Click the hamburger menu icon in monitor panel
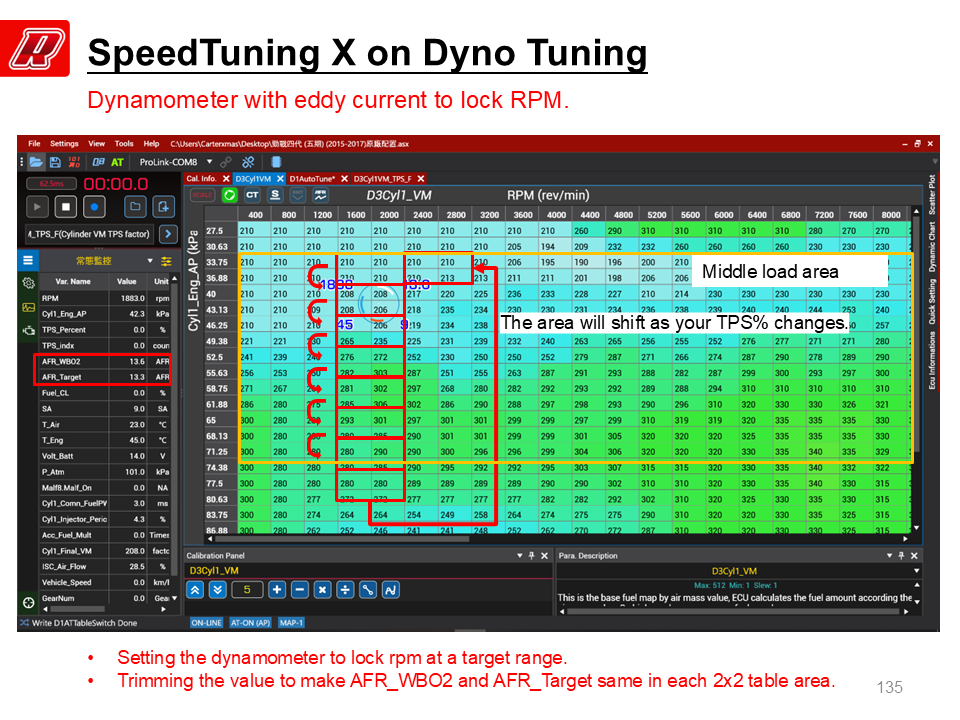 click(28, 260)
